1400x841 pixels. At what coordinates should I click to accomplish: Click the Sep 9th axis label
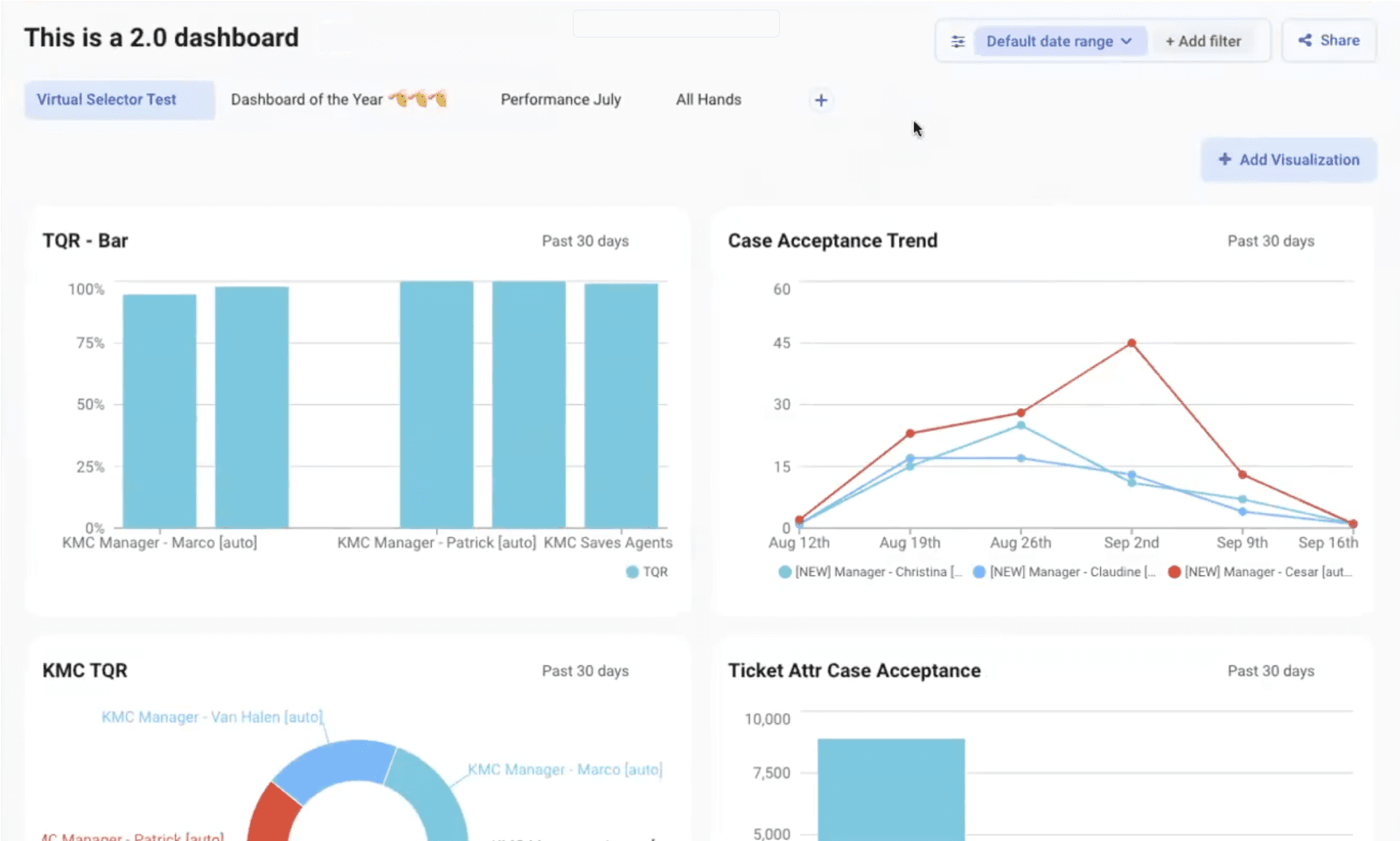click(1242, 543)
